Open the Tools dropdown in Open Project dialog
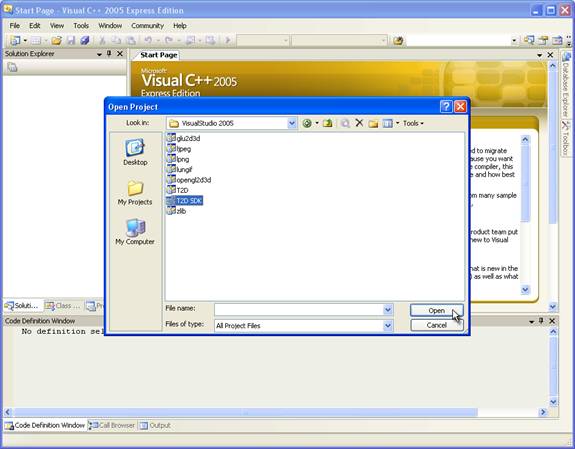Viewport: 575px width, 449px height. (x=413, y=123)
